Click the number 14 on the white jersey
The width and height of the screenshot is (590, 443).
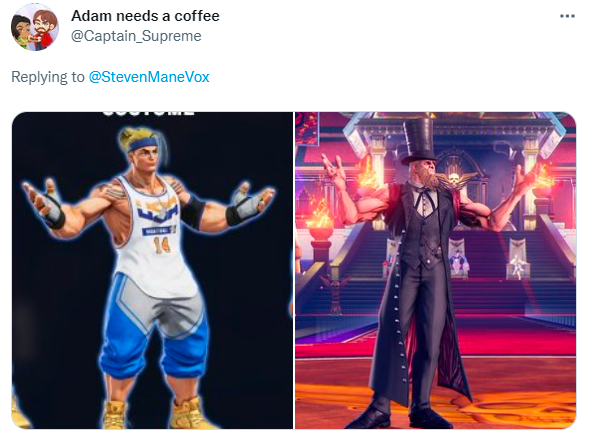click(x=163, y=245)
